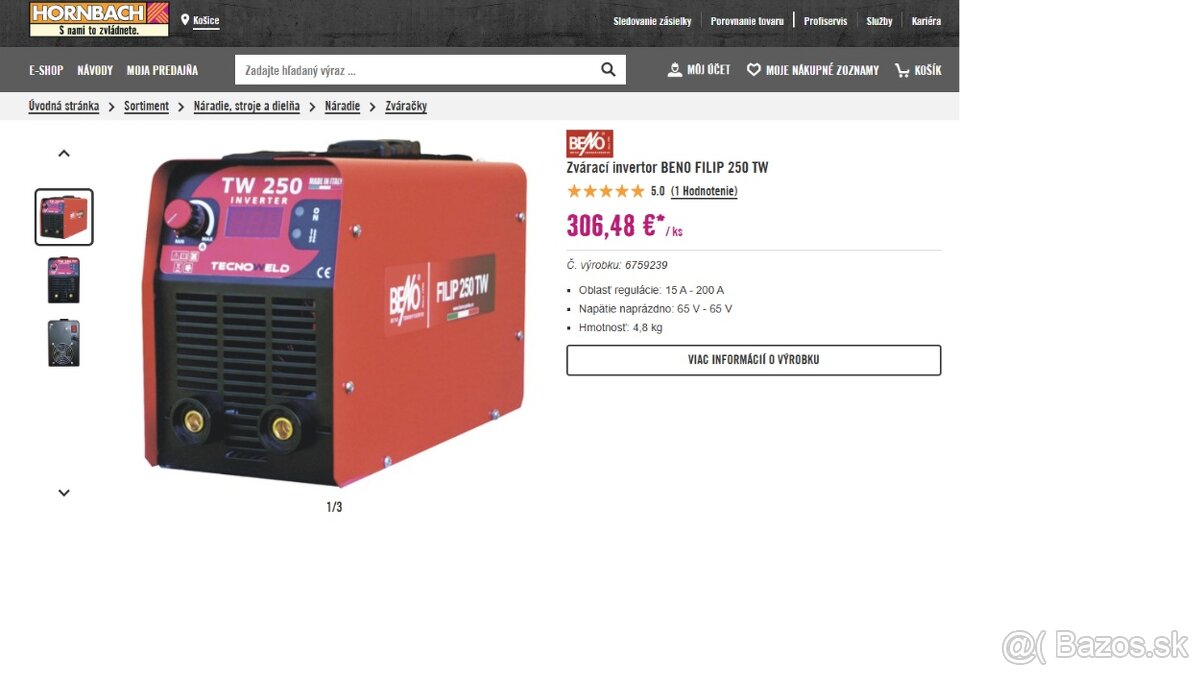Click the Košice location pin icon
Screen dimensions: 1200x675
tap(185, 20)
